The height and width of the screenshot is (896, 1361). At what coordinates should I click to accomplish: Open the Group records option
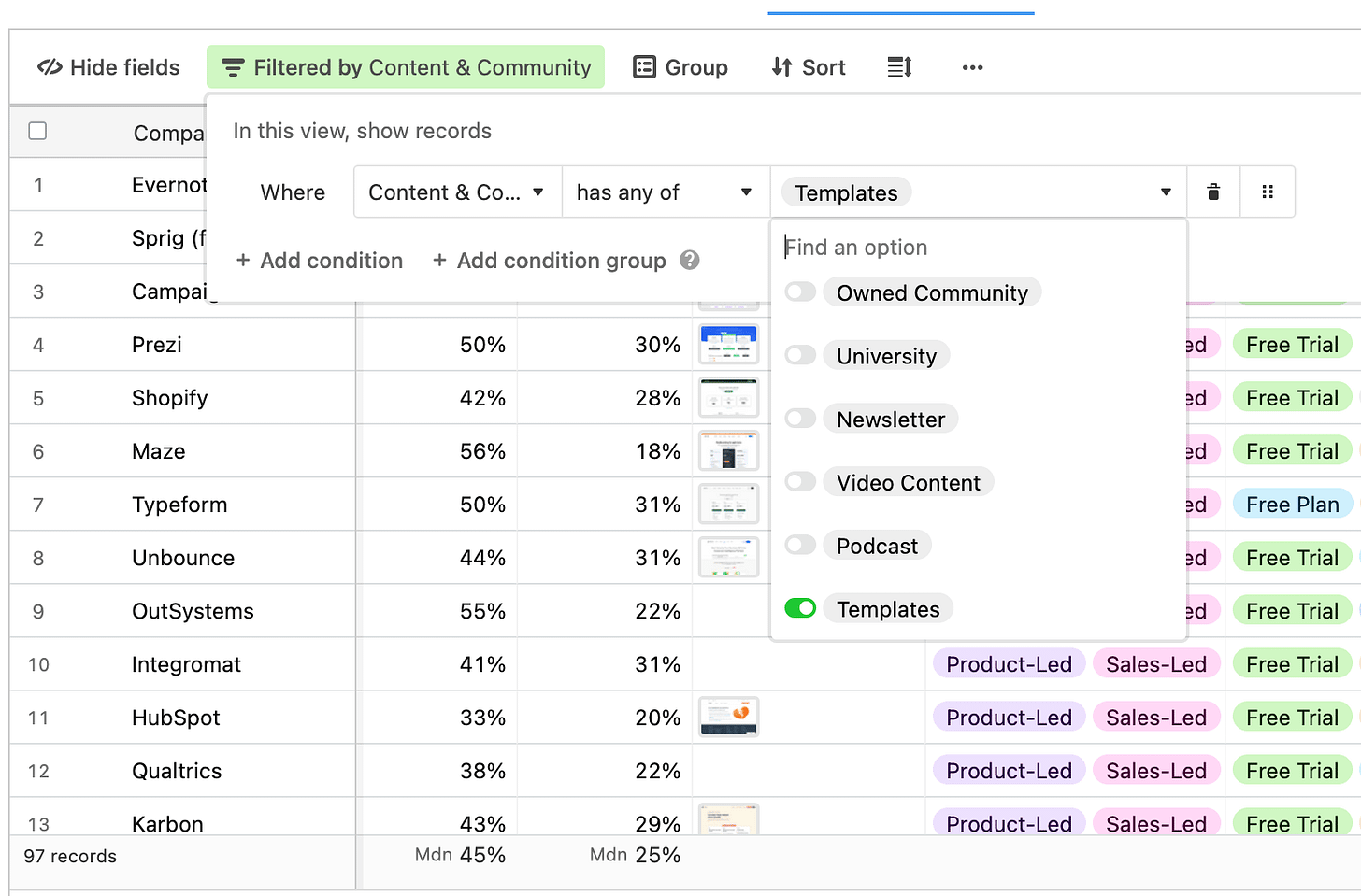tap(680, 67)
